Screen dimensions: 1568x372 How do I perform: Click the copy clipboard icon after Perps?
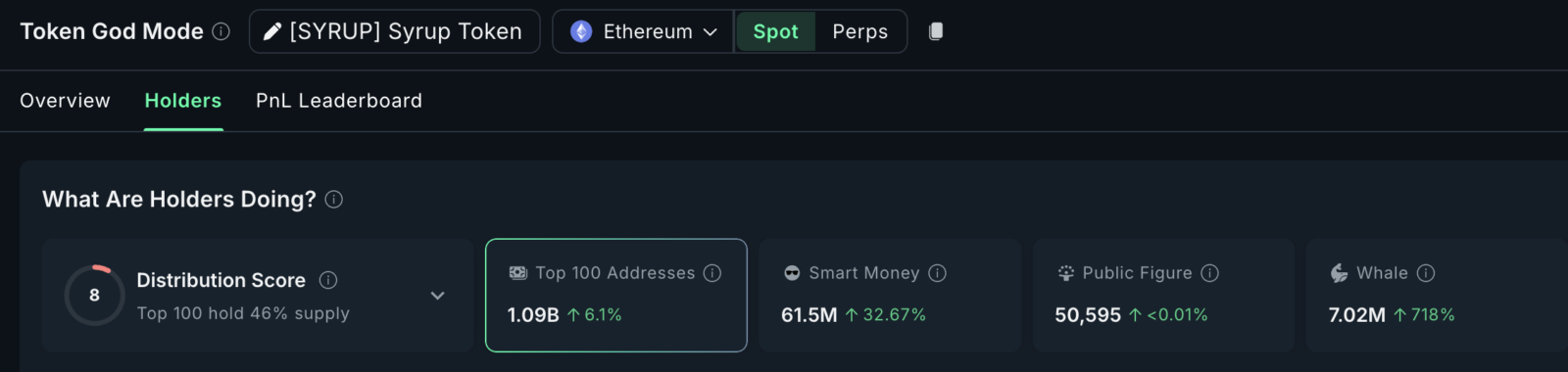936,31
